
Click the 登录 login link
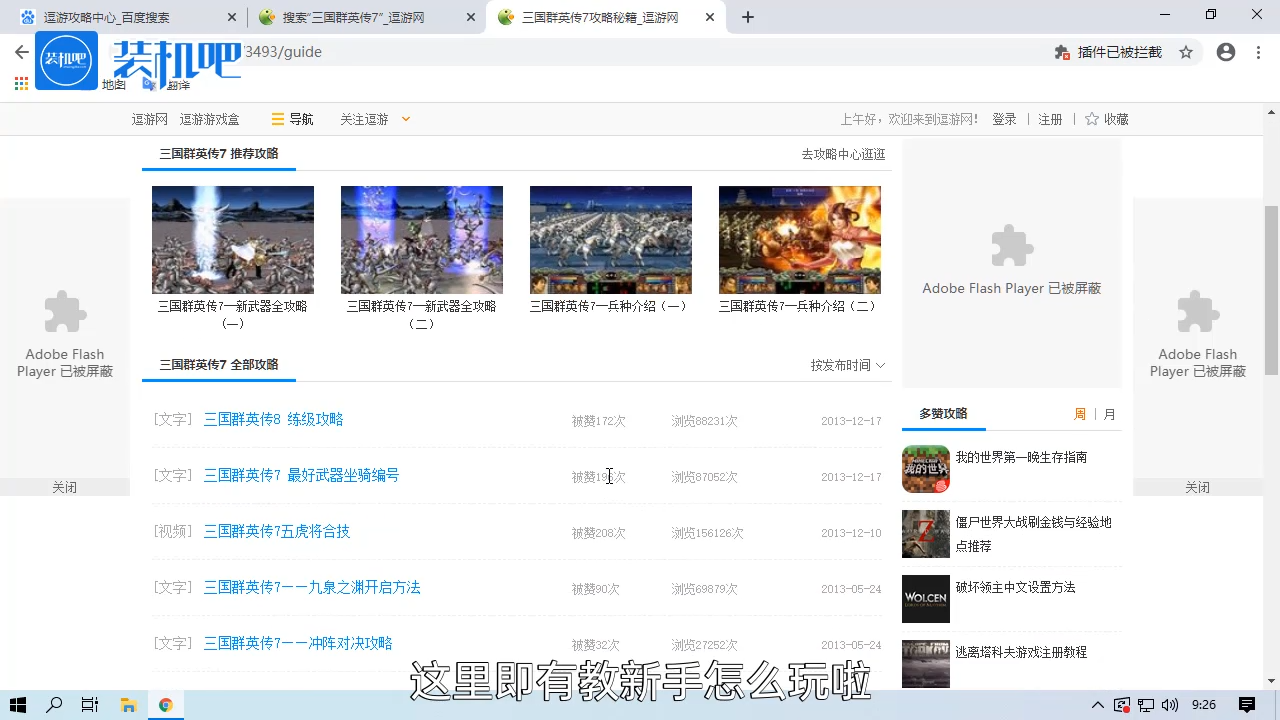click(x=1004, y=118)
